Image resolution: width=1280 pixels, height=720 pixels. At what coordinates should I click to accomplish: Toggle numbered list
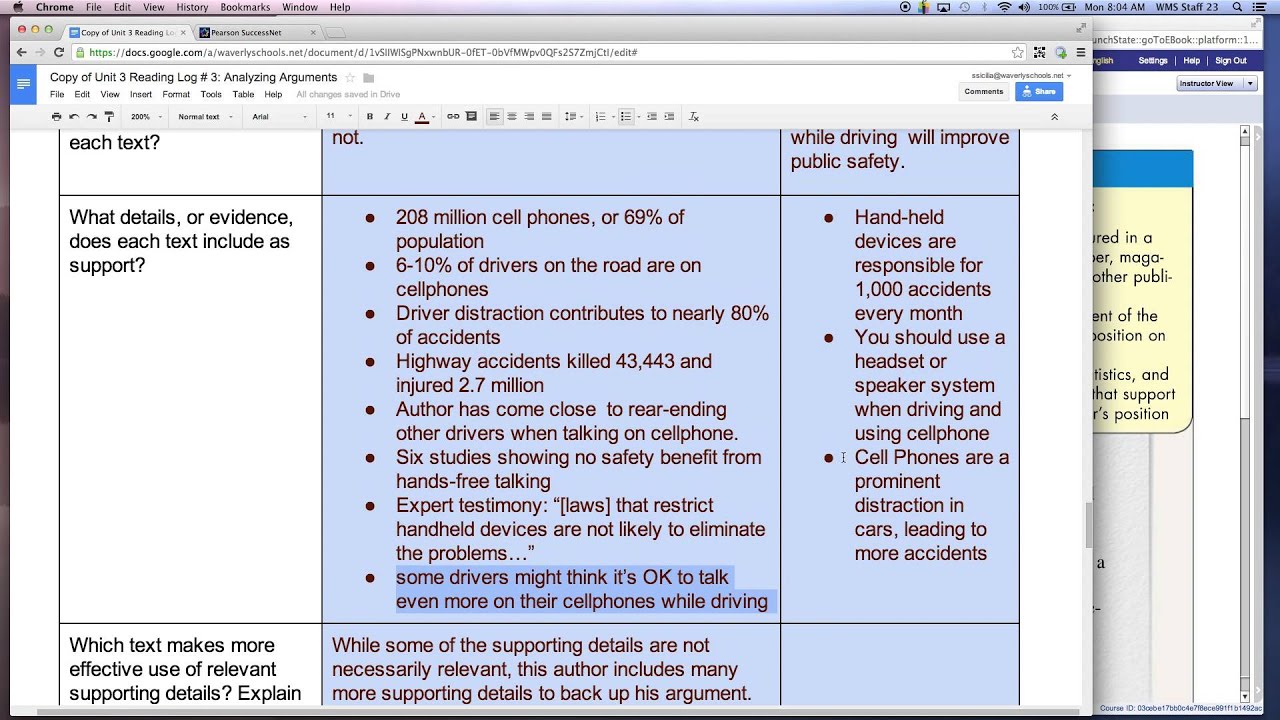[x=599, y=117]
